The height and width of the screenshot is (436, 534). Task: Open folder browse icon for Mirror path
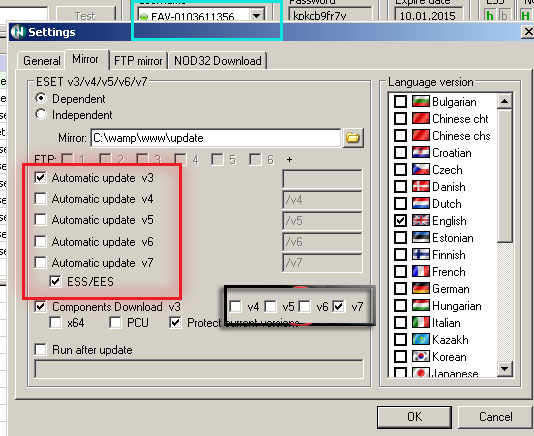pyautogui.click(x=353, y=138)
